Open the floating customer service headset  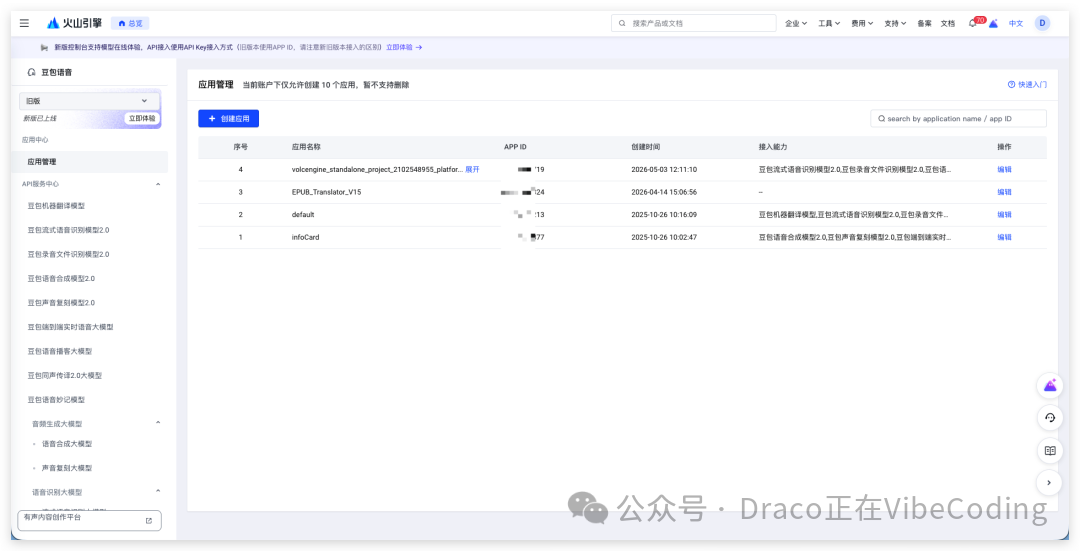pyautogui.click(x=1050, y=418)
